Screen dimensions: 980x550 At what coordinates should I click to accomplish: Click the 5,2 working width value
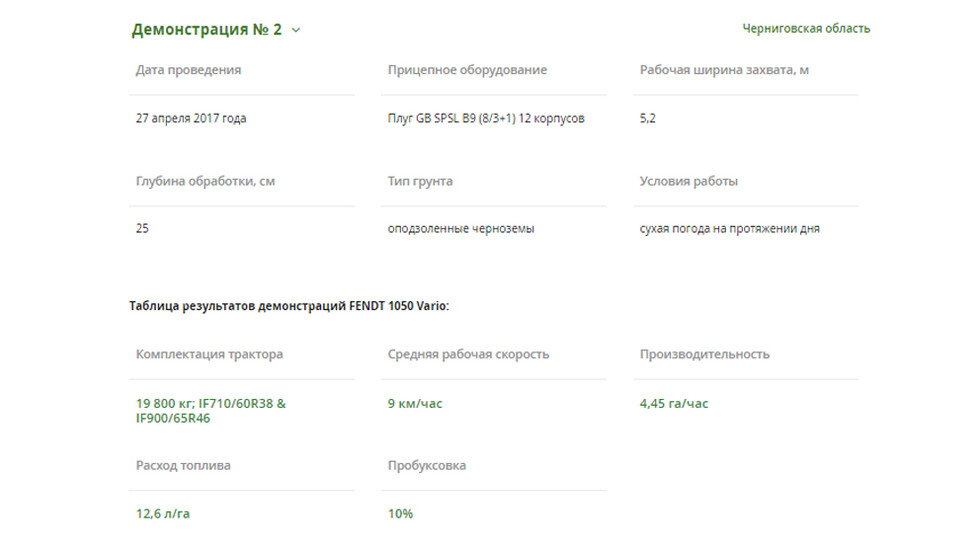click(648, 118)
